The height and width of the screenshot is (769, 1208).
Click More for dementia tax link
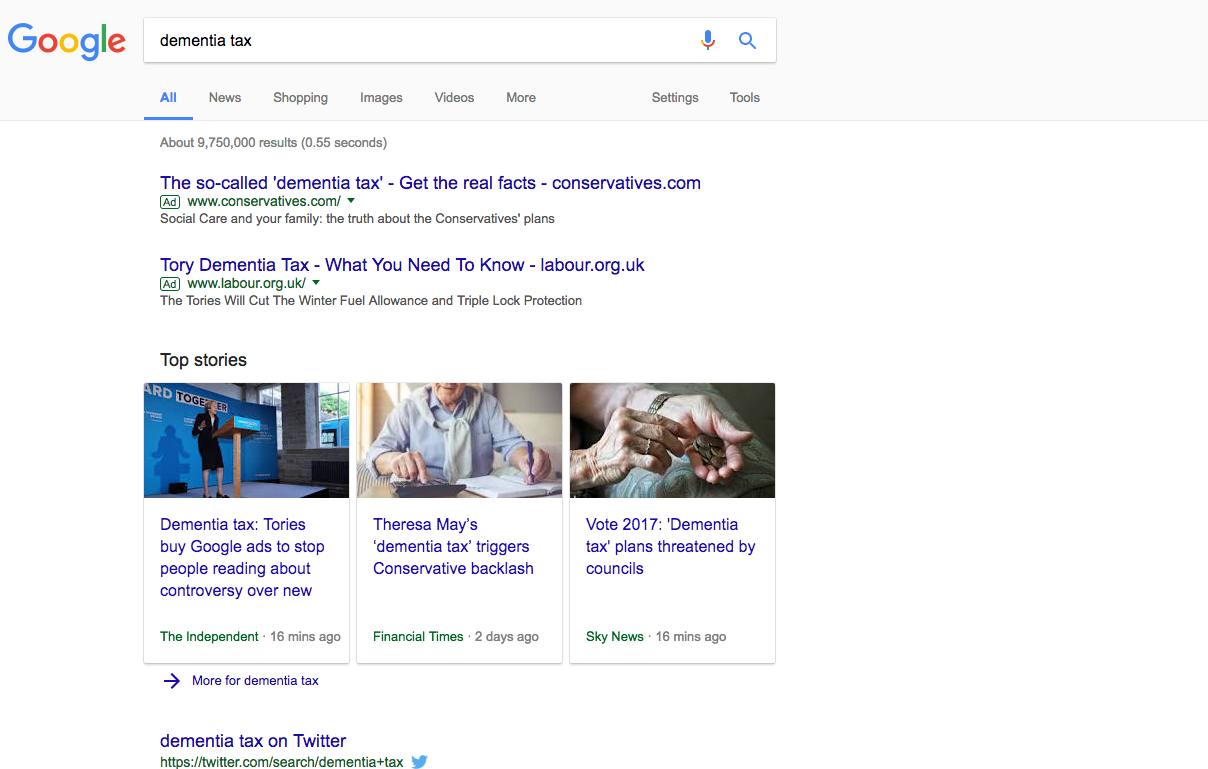click(255, 681)
